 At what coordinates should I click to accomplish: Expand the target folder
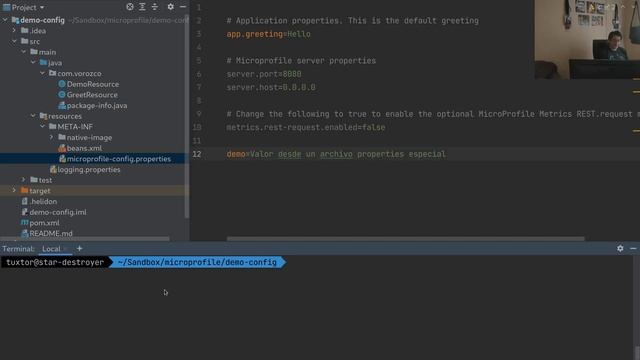tap(14, 191)
